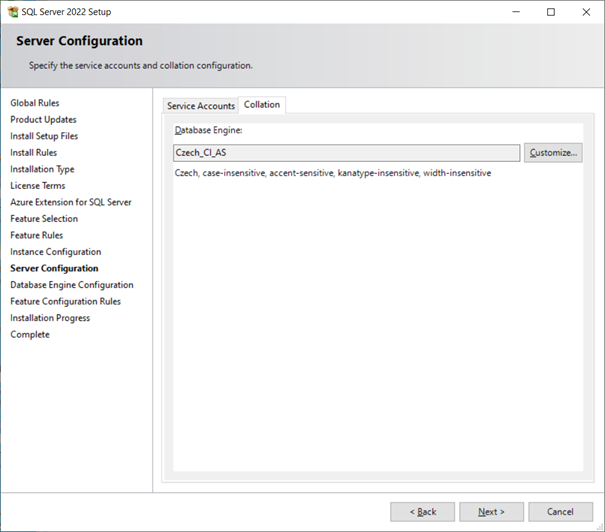The image size is (605, 532).
Task: Minimize the setup window
Action: [x=516, y=12]
